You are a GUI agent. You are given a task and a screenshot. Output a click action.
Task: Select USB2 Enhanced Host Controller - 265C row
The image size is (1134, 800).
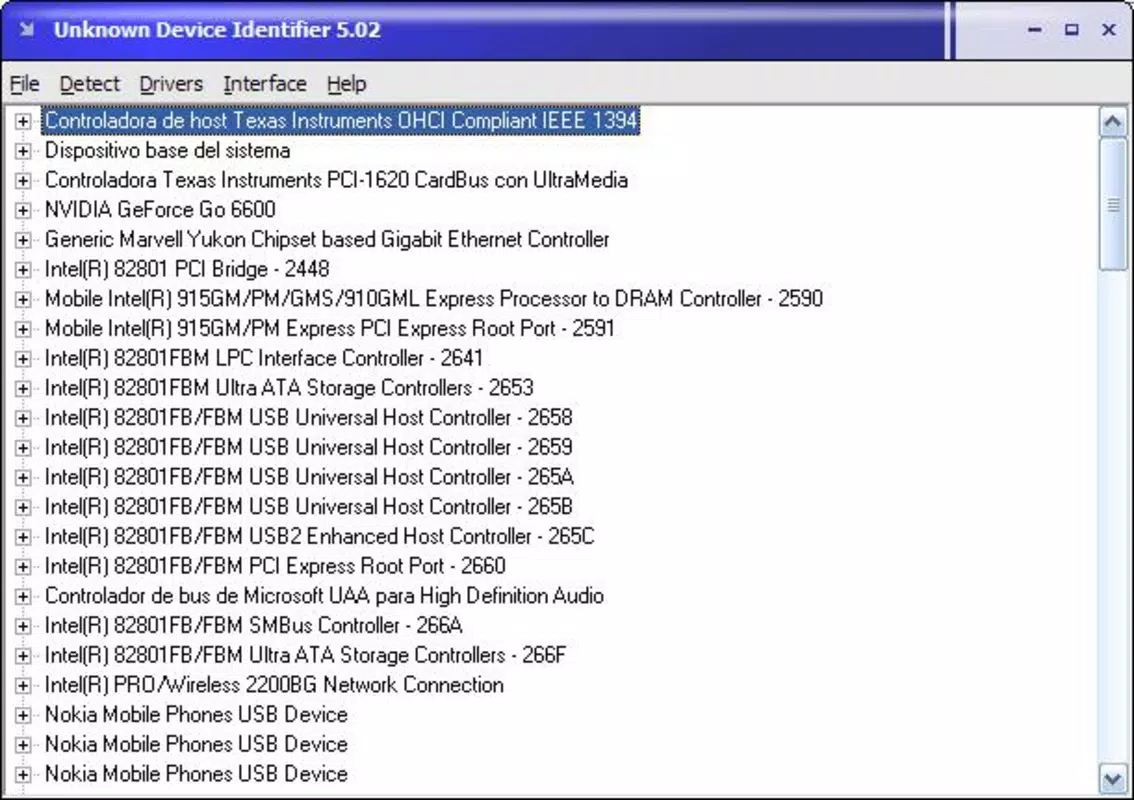[x=319, y=536]
